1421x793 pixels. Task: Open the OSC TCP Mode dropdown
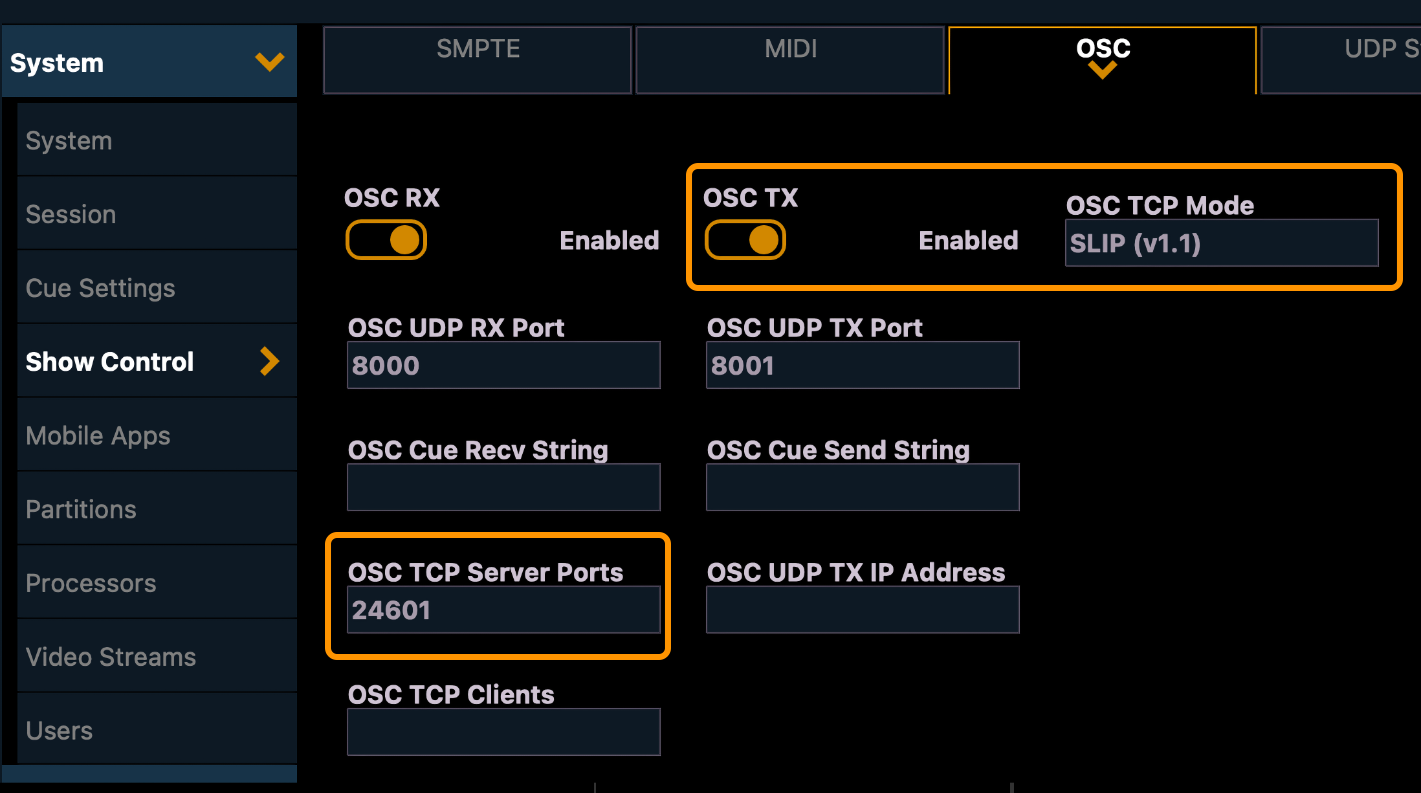1221,243
